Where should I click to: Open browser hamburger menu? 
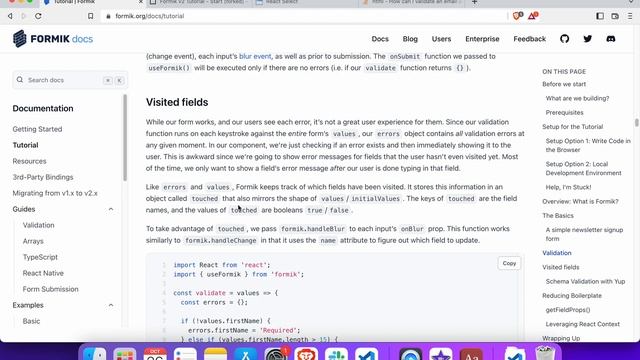[x=630, y=16]
